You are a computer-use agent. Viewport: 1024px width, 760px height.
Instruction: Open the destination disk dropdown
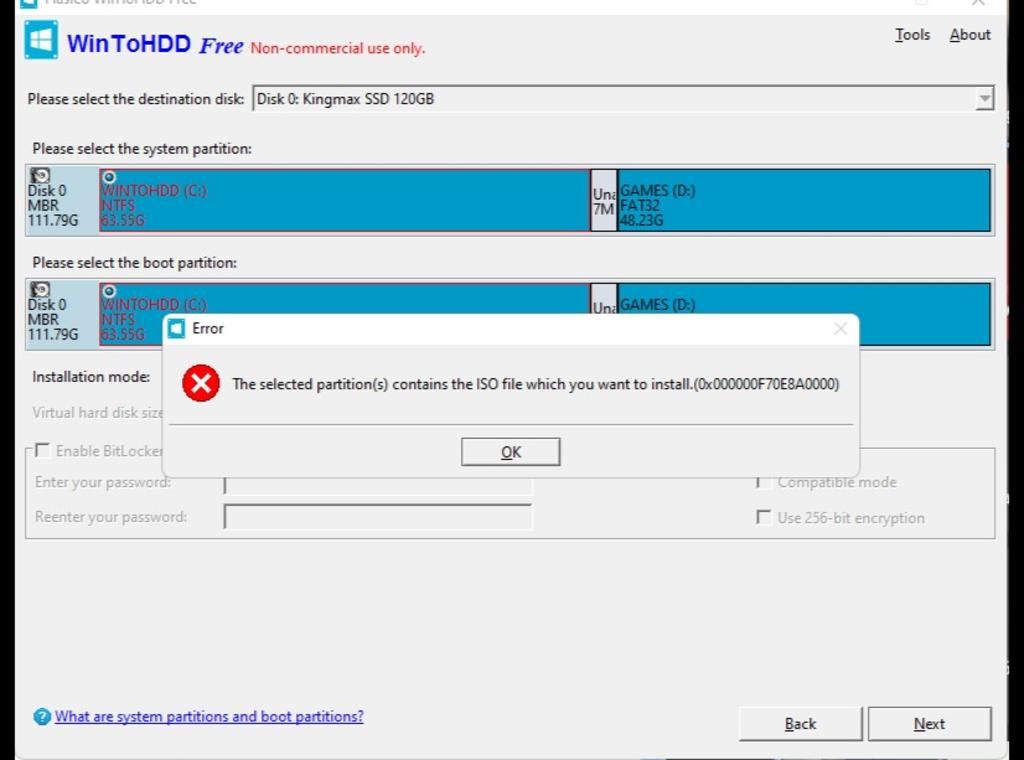tap(984, 99)
